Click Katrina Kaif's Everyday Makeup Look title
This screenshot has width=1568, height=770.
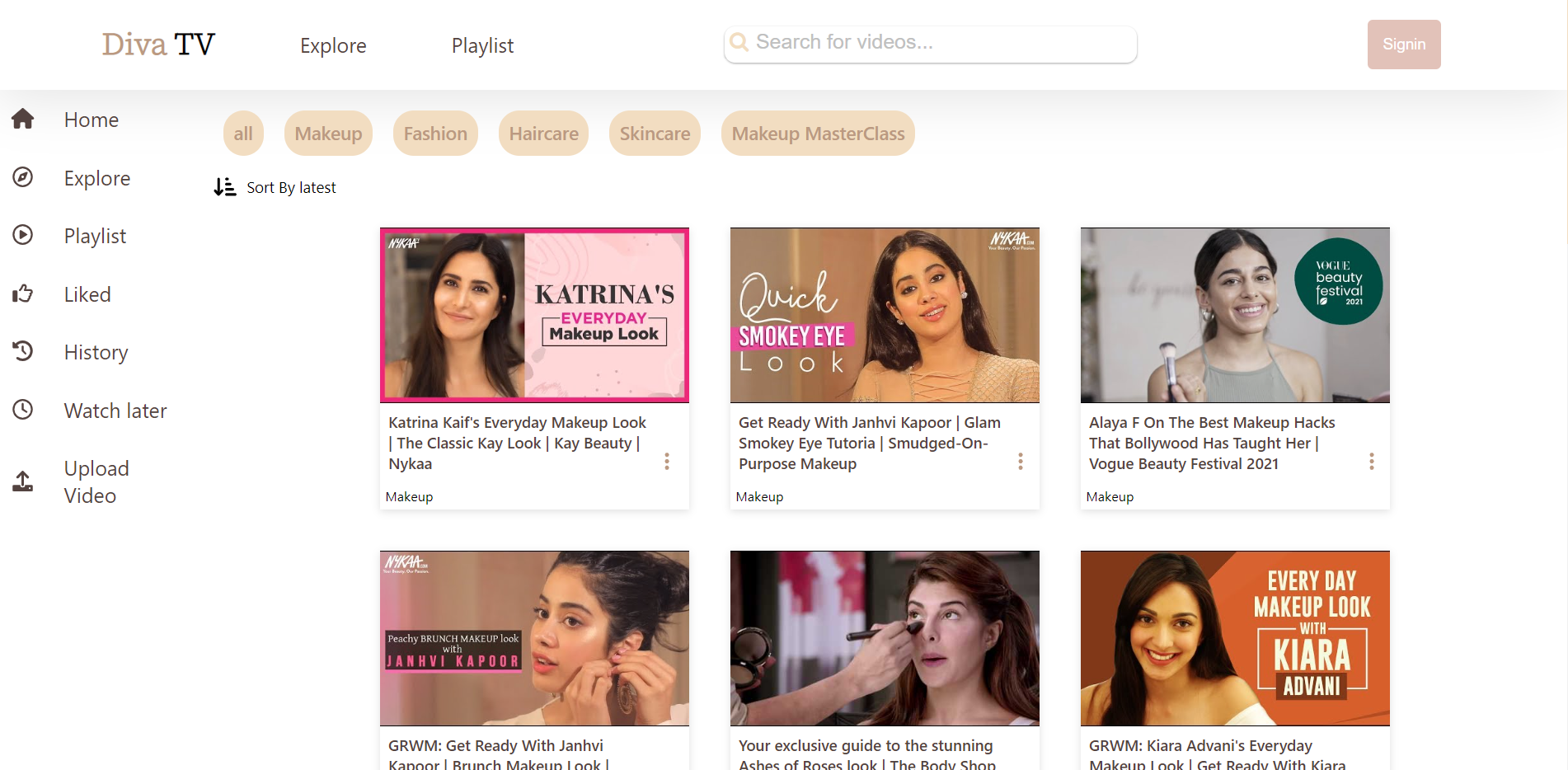point(517,444)
